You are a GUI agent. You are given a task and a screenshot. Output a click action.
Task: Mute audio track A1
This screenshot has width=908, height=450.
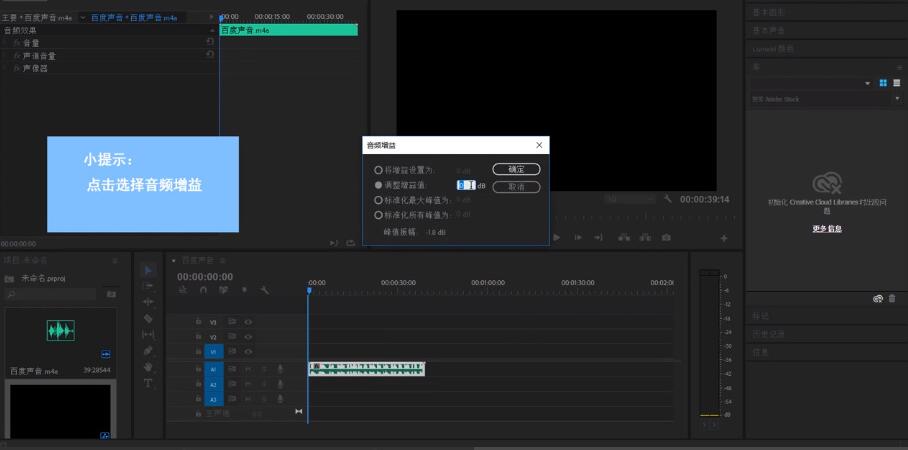248,369
